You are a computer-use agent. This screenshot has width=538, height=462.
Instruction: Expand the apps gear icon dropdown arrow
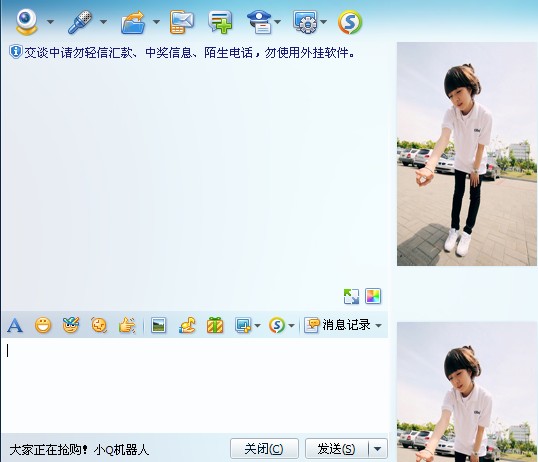point(323,22)
